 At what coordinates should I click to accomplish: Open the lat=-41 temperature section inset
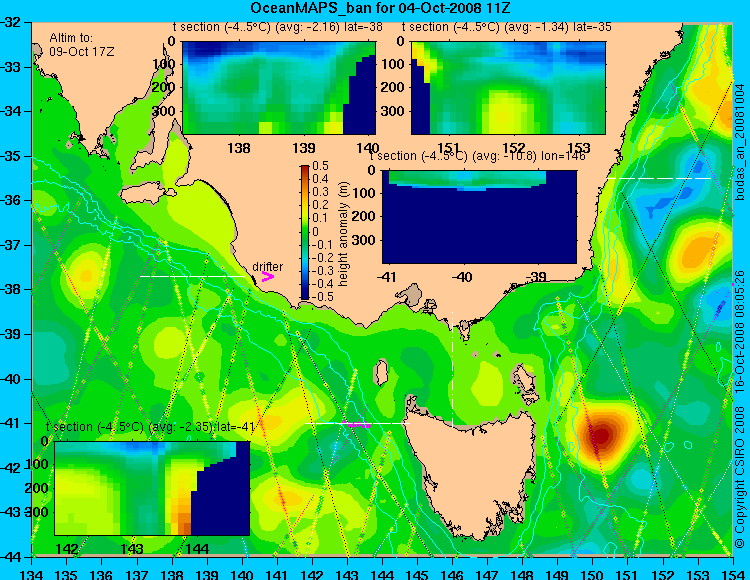pos(152,488)
